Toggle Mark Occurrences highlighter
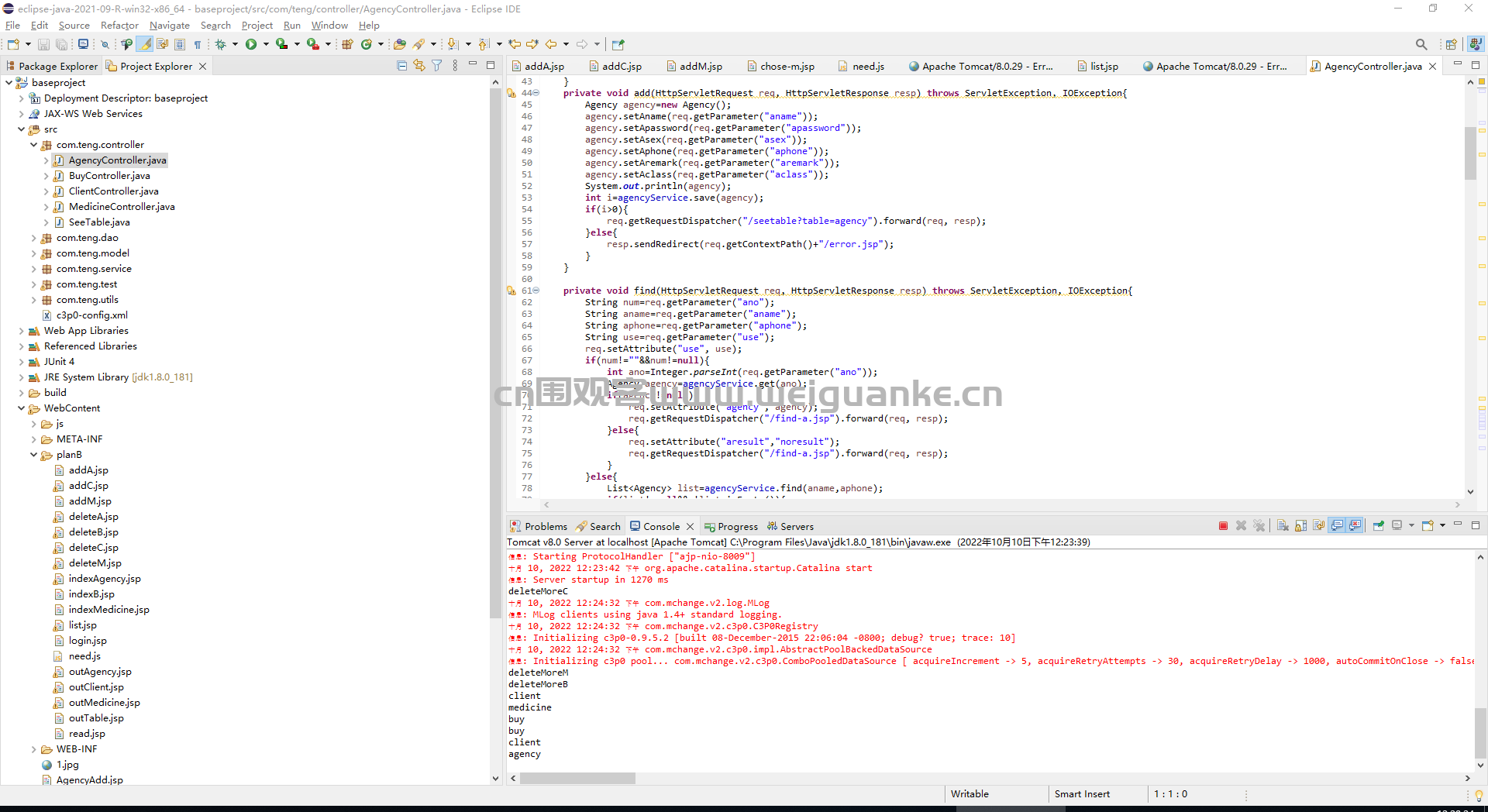This screenshot has width=1488, height=812. coord(146,44)
